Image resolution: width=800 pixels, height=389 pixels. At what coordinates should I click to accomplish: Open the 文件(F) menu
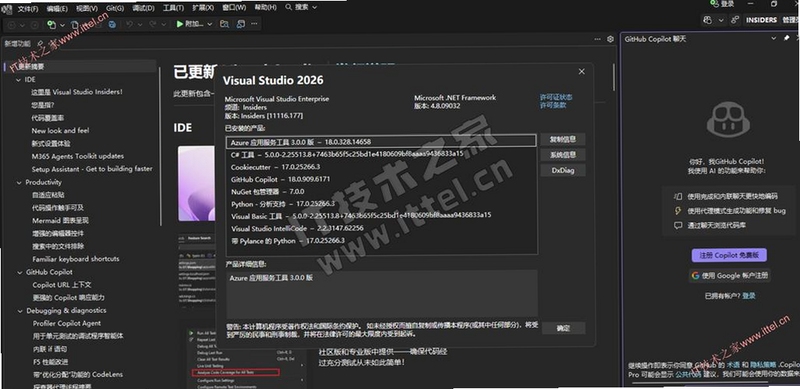tap(28, 9)
